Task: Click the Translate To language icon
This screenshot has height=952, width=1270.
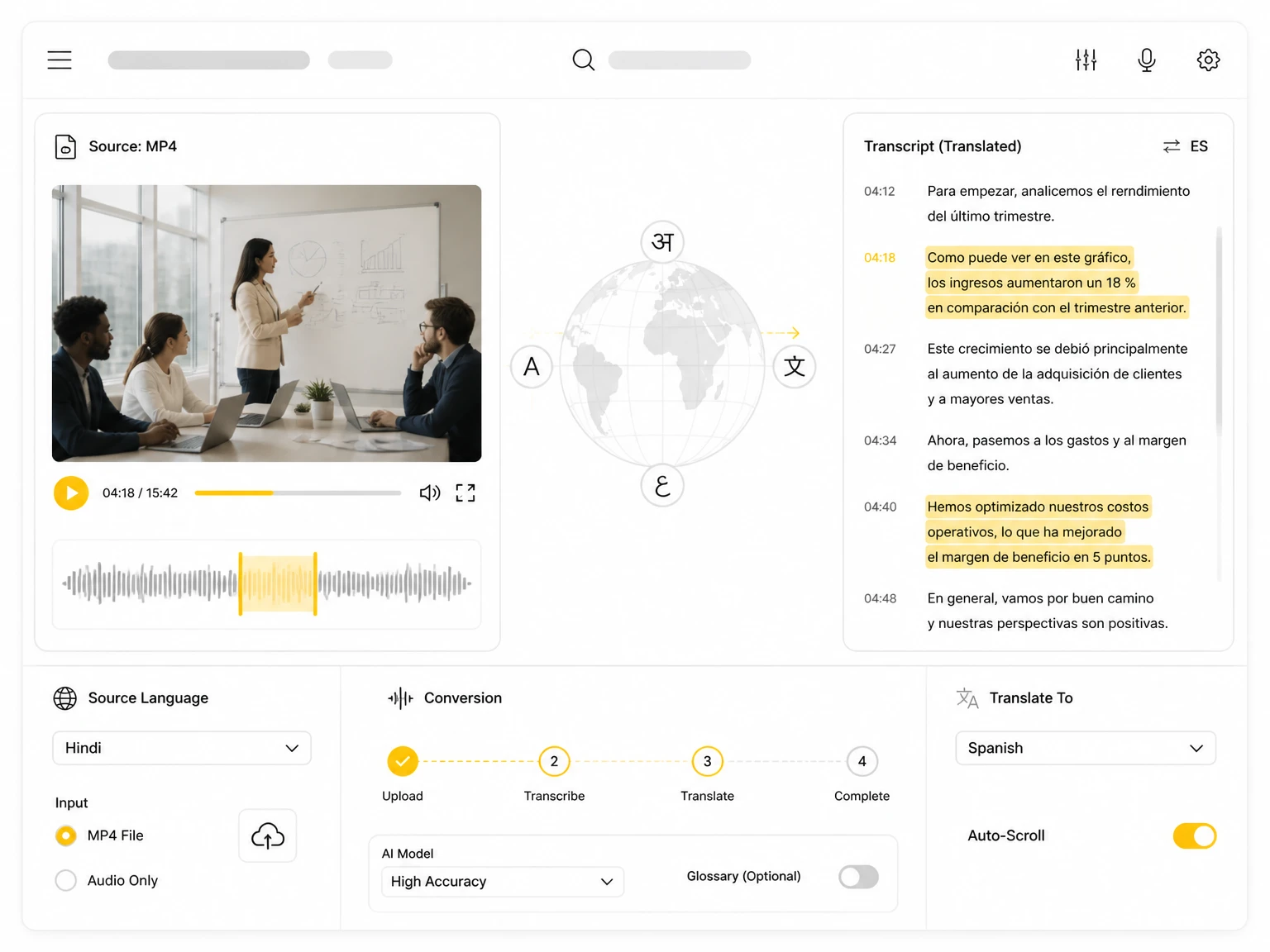Action: [967, 698]
